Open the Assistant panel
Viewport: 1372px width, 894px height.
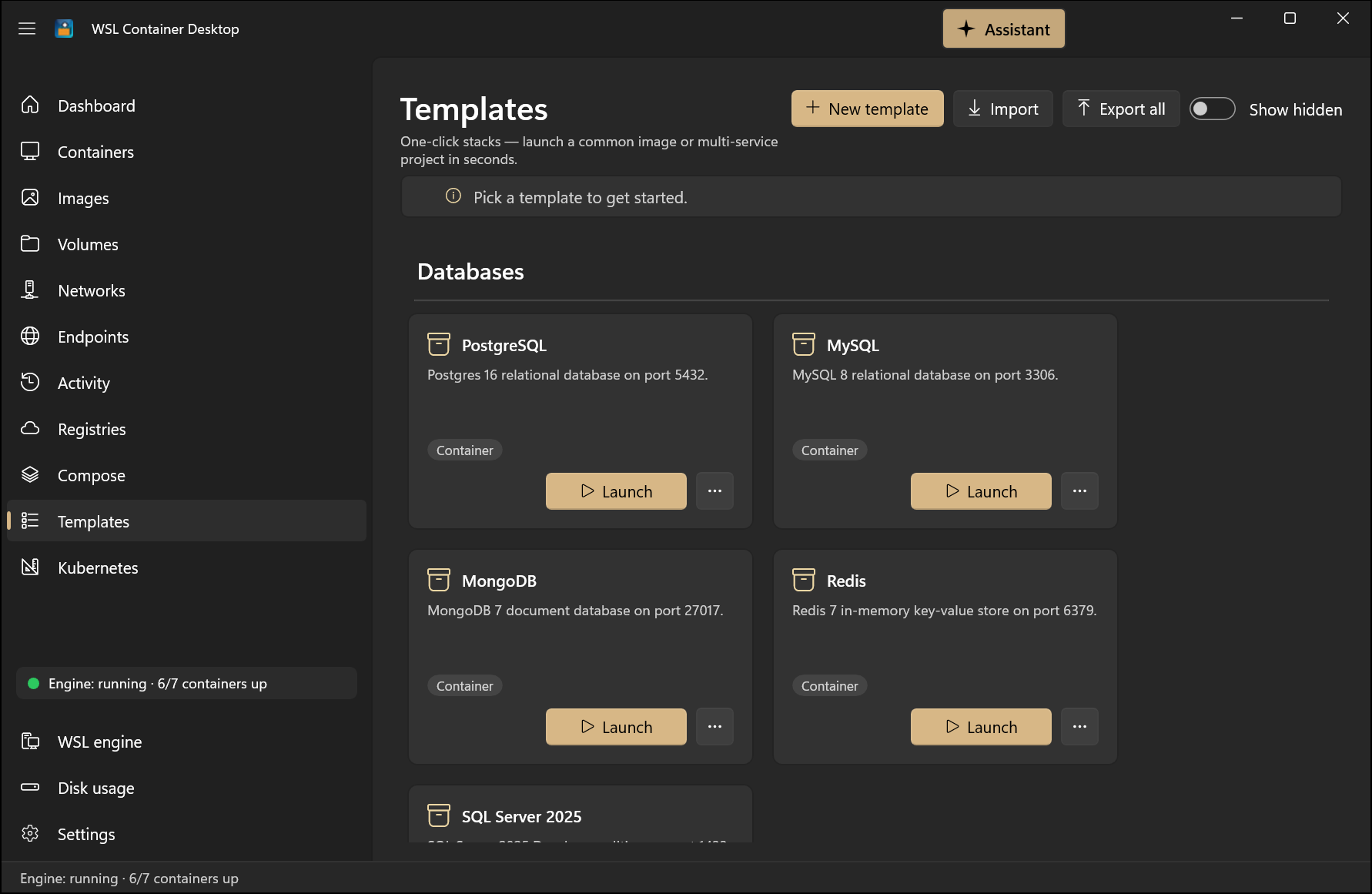pyautogui.click(x=1004, y=29)
